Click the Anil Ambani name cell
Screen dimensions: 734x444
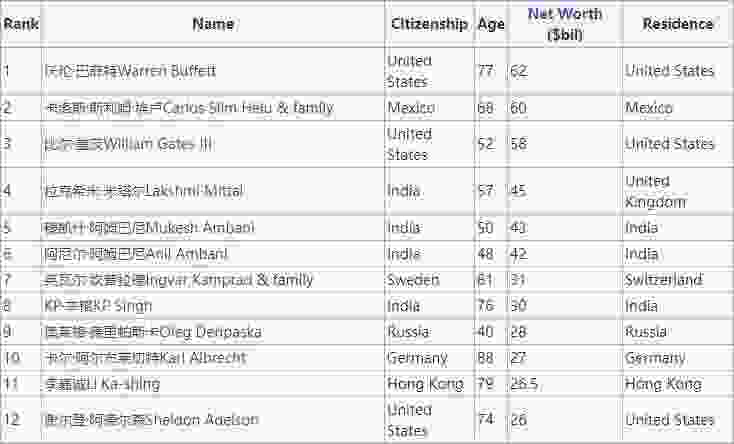(x=137, y=254)
